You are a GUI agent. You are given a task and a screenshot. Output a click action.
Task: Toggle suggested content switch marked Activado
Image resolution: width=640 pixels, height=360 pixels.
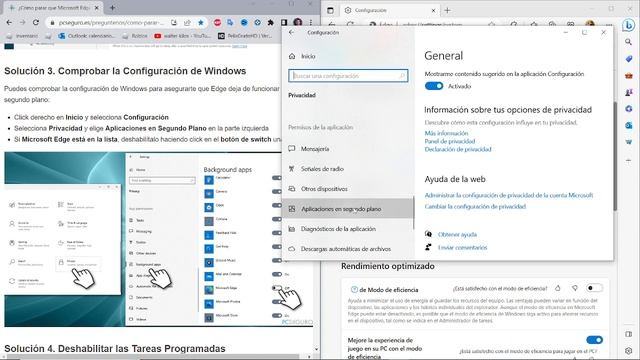434,86
